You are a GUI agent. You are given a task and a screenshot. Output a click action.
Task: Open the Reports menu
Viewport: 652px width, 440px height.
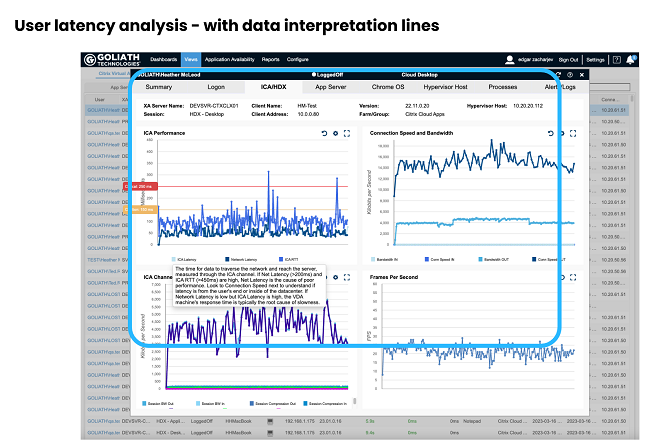pos(271,59)
